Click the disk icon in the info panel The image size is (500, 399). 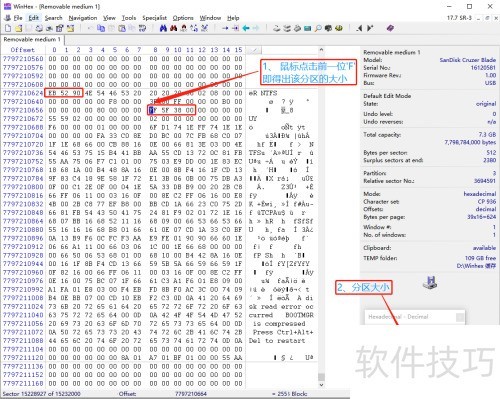pyautogui.click(x=430, y=283)
